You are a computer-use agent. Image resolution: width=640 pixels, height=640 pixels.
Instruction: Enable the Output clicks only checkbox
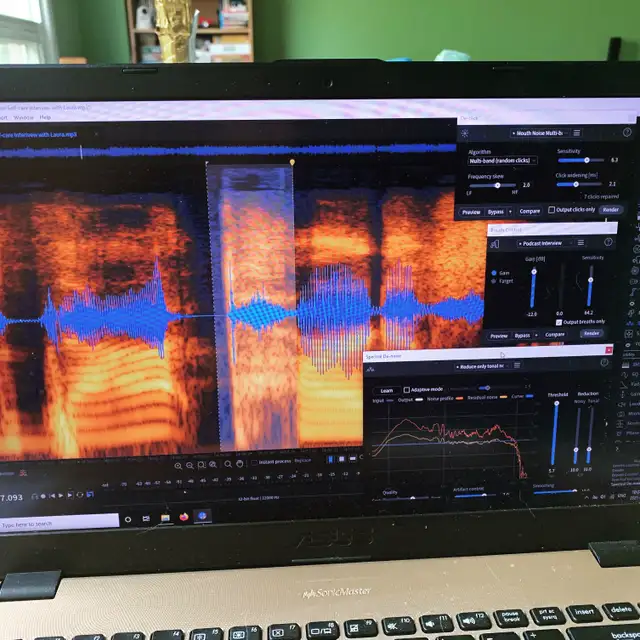[x=551, y=210]
